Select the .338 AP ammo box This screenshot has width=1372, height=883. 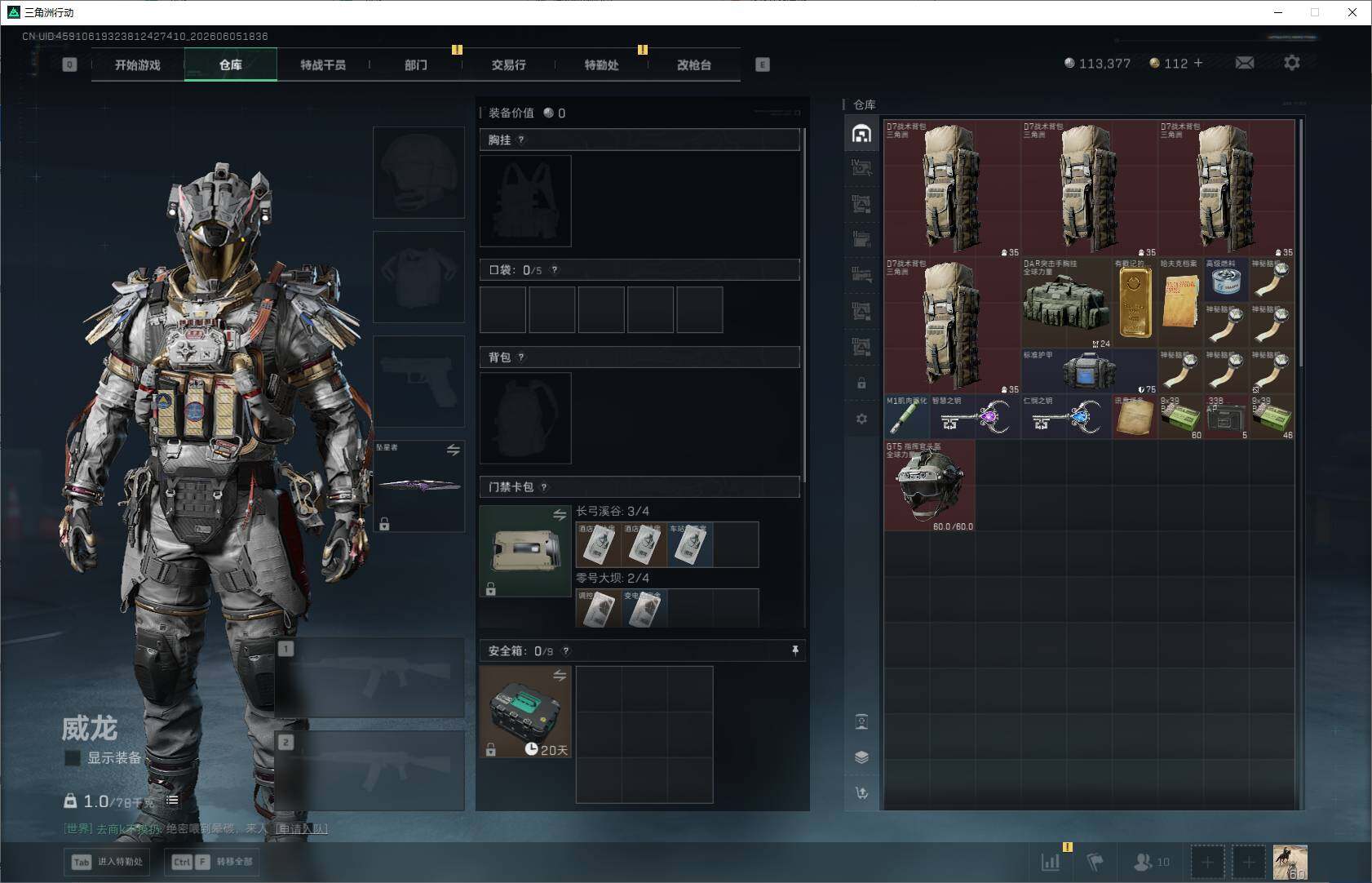[x=1226, y=417]
